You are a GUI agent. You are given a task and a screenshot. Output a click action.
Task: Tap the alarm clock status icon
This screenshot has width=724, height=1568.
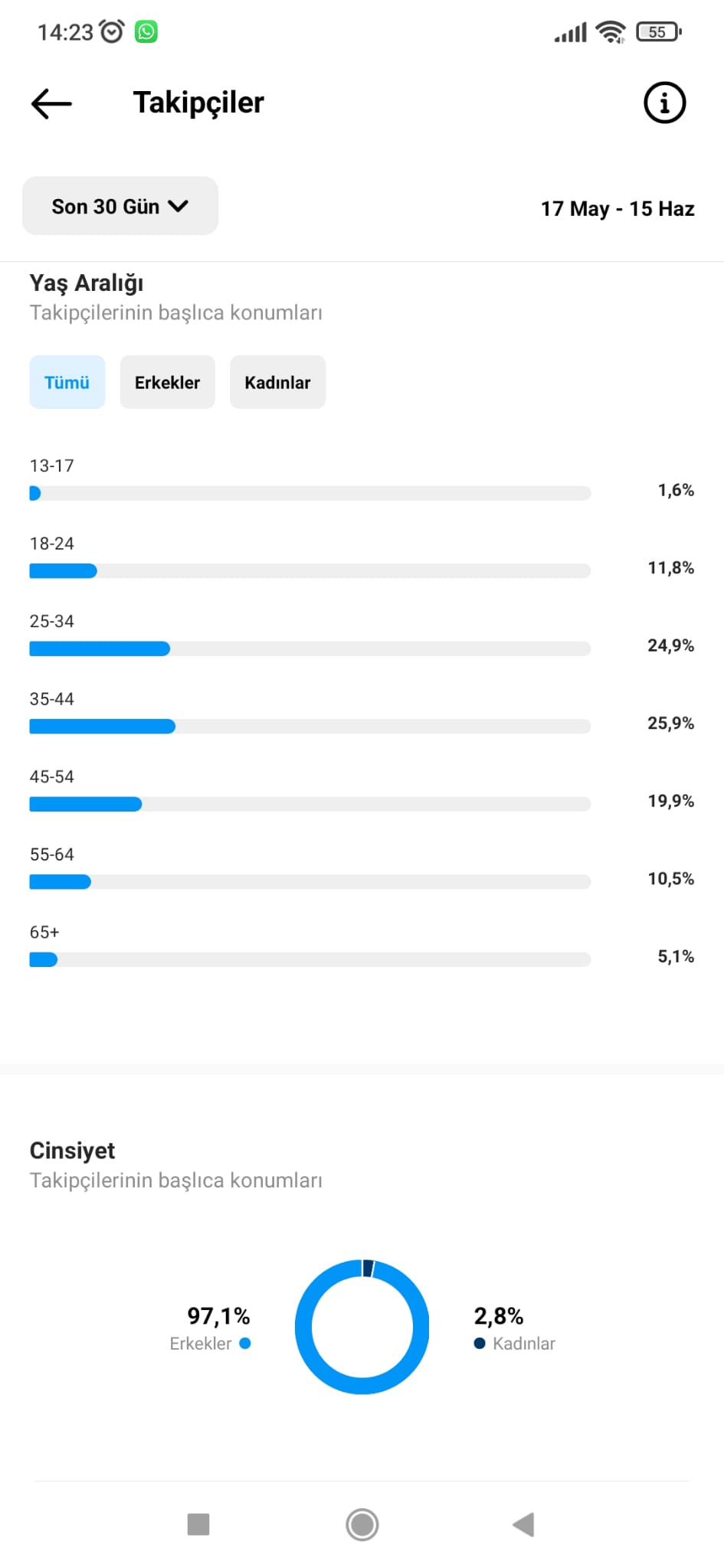112,31
